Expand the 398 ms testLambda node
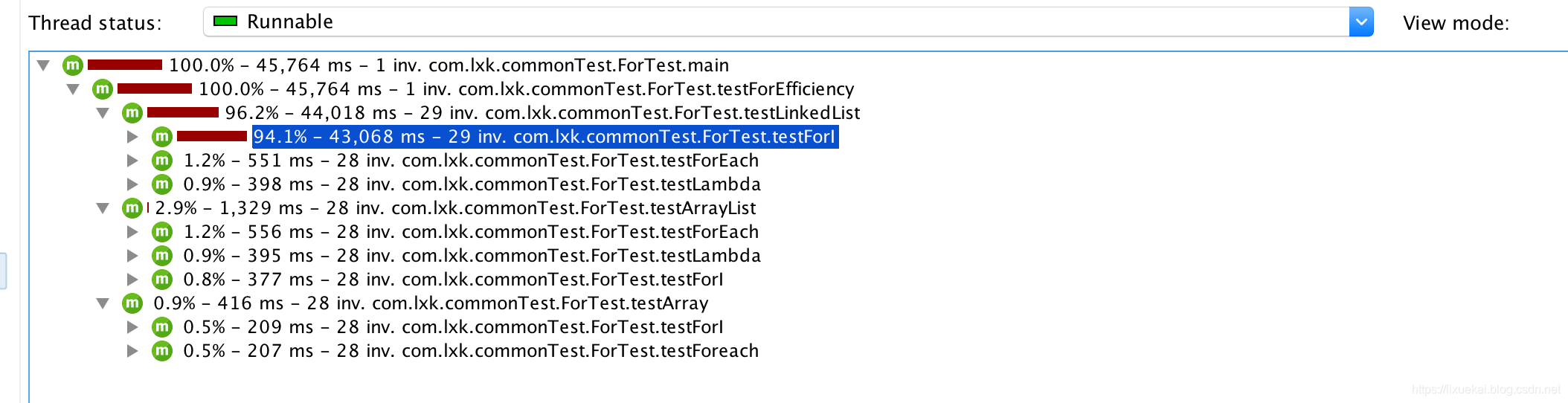This screenshot has height=403, width=1568. click(x=132, y=184)
